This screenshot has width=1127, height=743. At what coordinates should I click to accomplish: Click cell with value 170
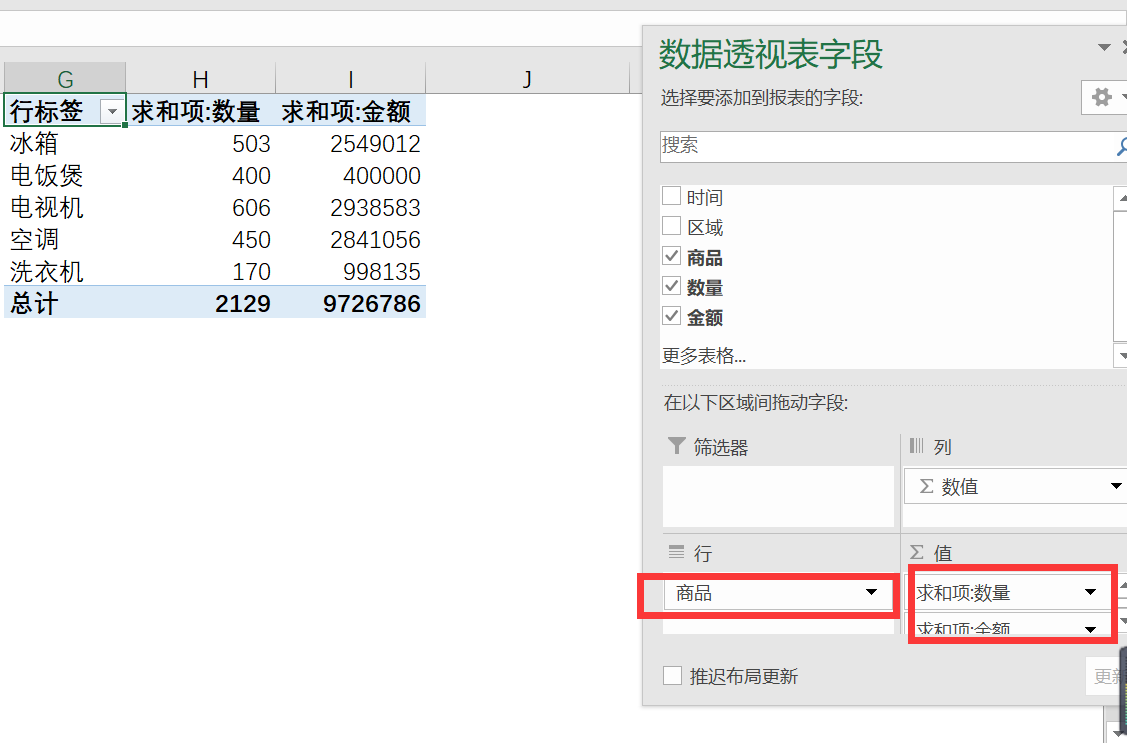coord(201,272)
